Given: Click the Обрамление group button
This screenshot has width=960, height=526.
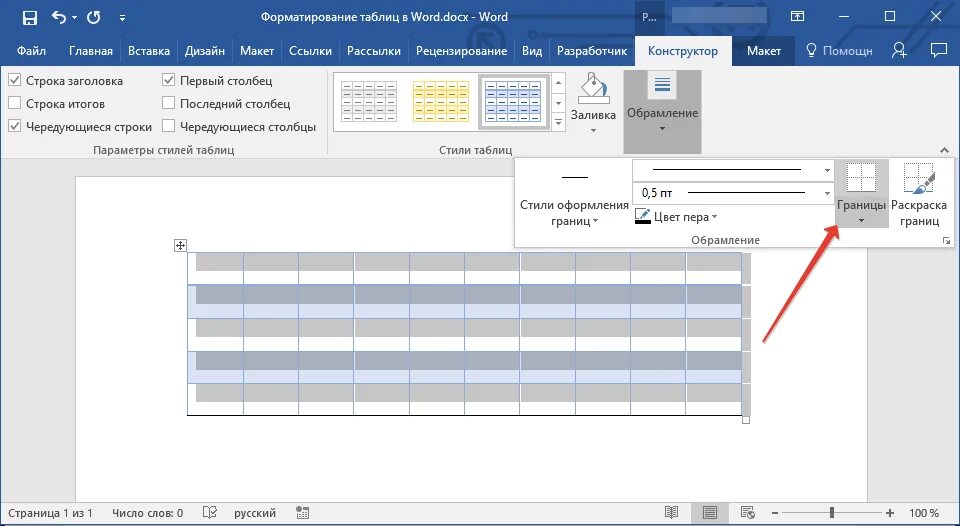Looking at the screenshot, I should click(x=662, y=111).
